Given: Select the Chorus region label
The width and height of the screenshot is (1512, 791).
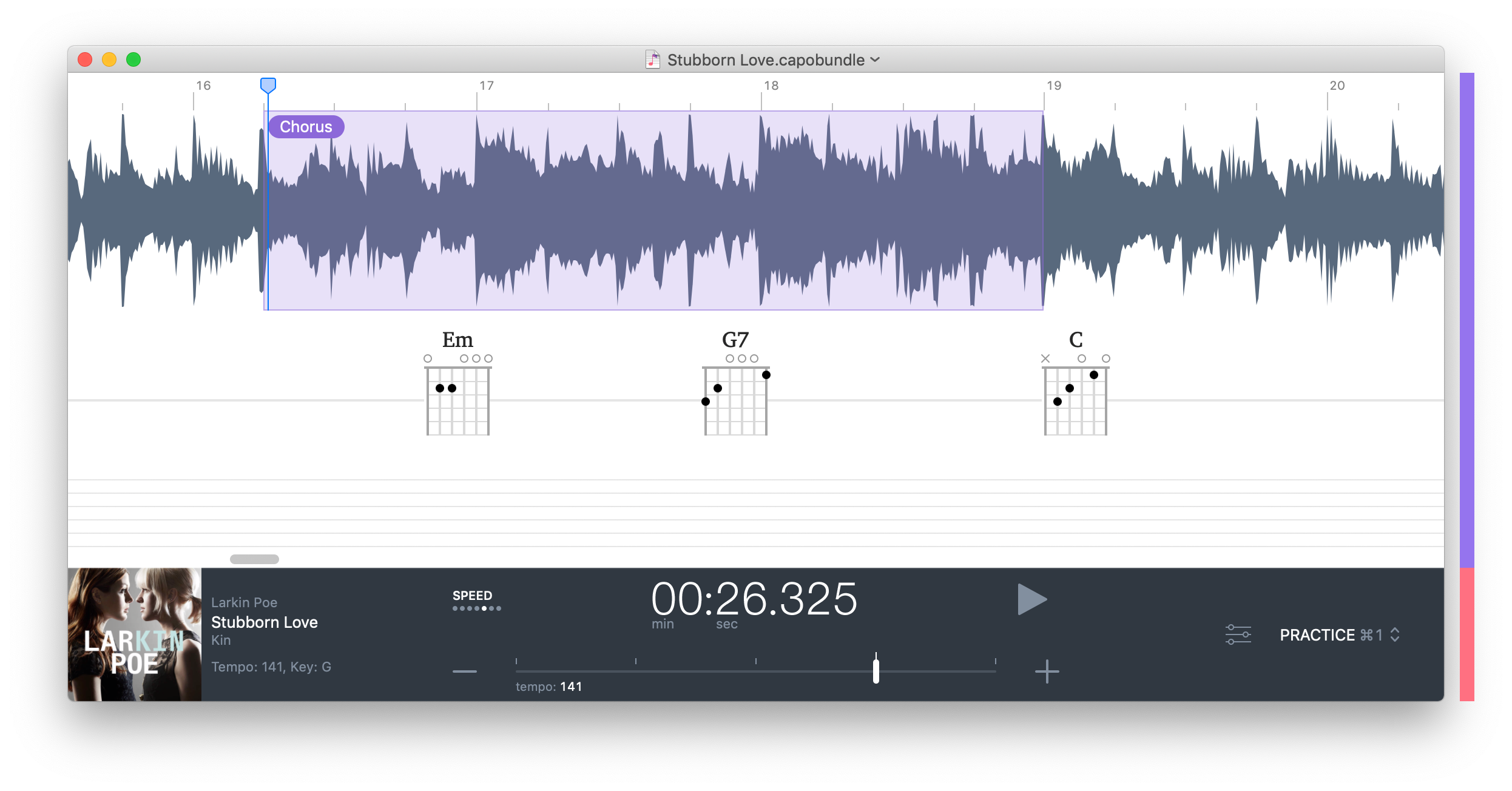Looking at the screenshot, I should [306, 127].
